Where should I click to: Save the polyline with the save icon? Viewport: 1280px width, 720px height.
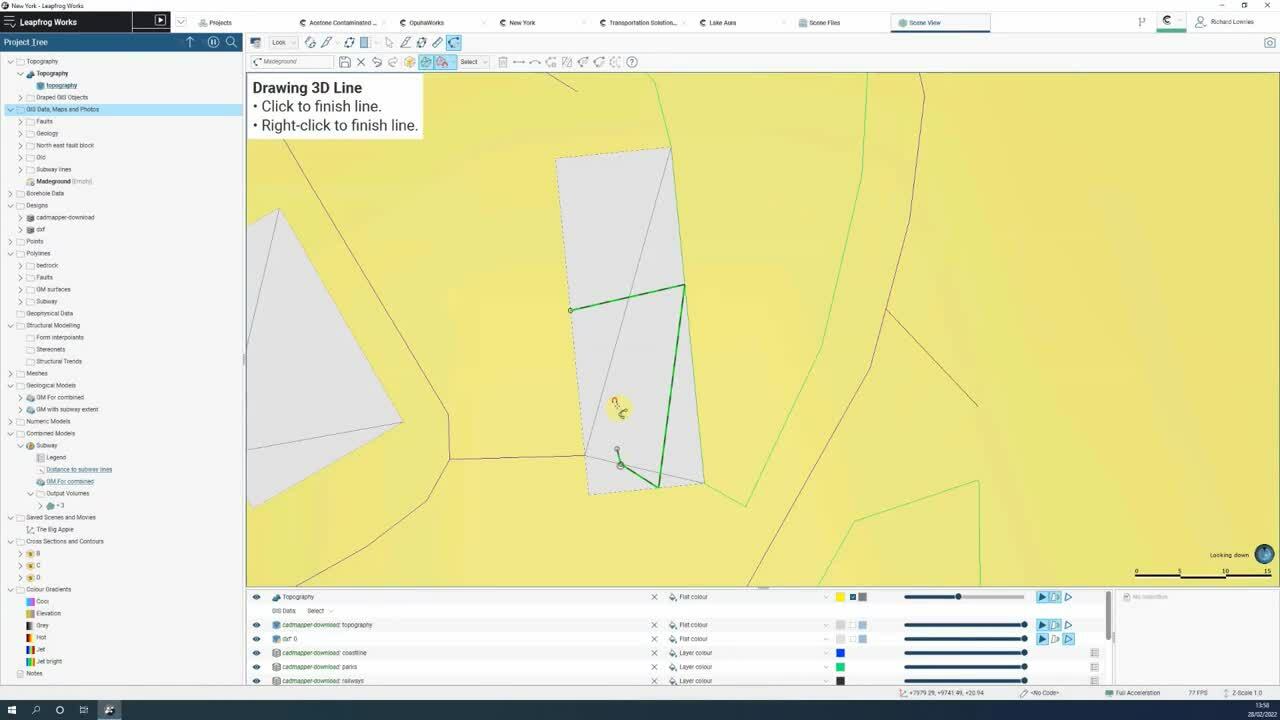[345, 62]
